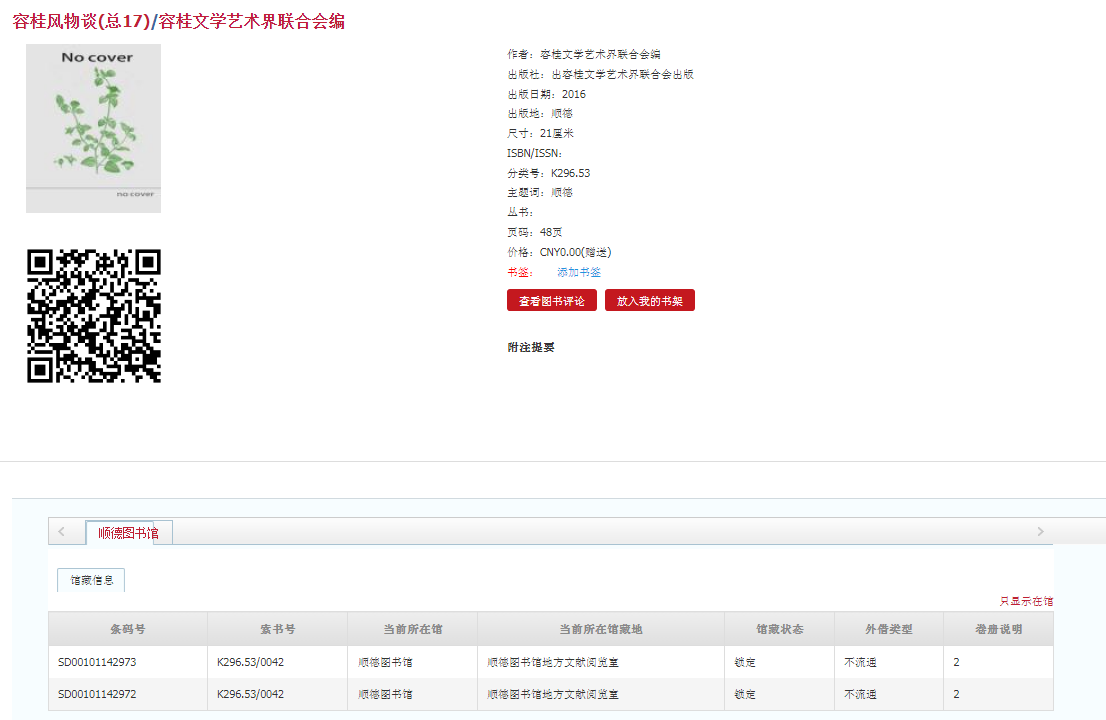Click 只显示在馆 link
The width and height of the screenshot is (1106, 720).
point(1026,602)
